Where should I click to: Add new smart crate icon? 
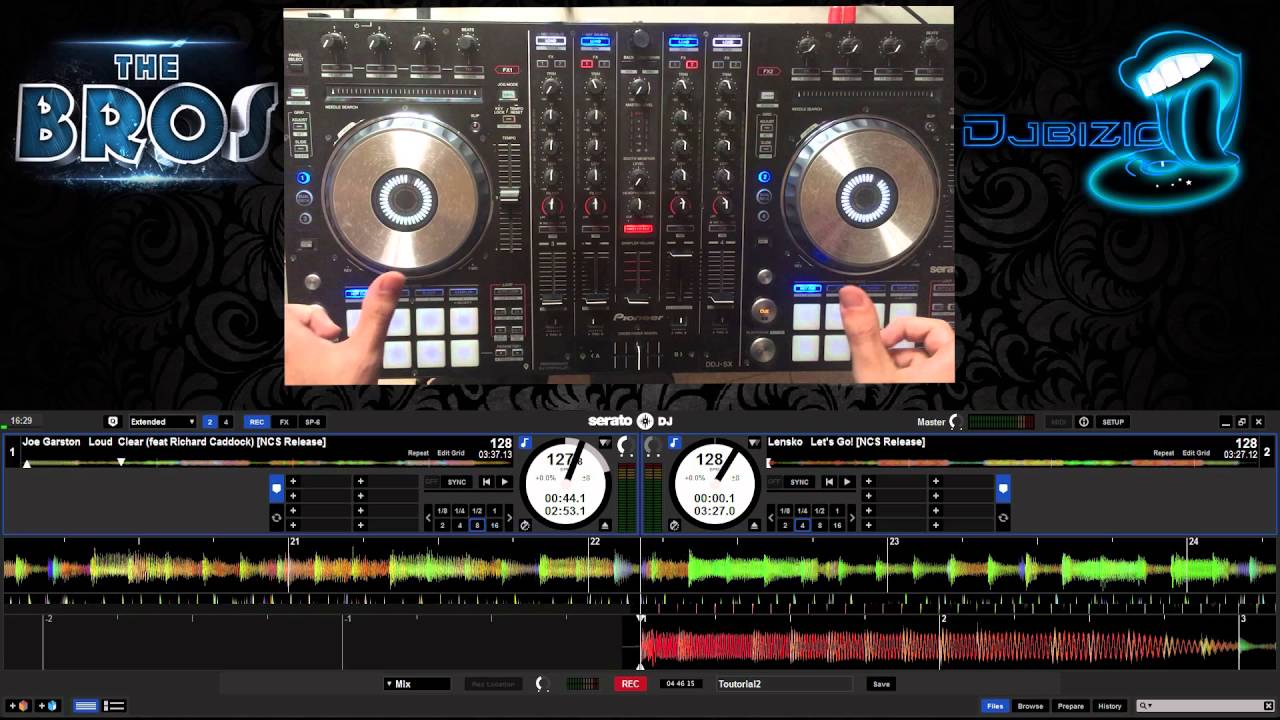[48, 706]
